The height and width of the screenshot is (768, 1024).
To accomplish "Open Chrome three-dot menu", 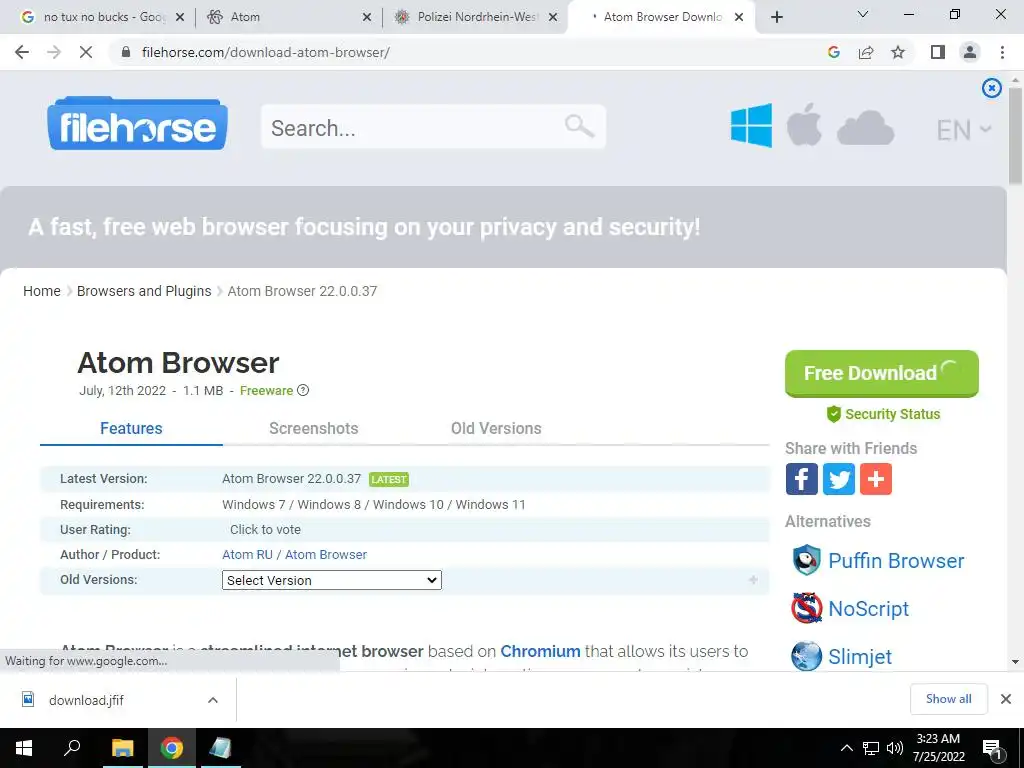I will click(1002, 52).
